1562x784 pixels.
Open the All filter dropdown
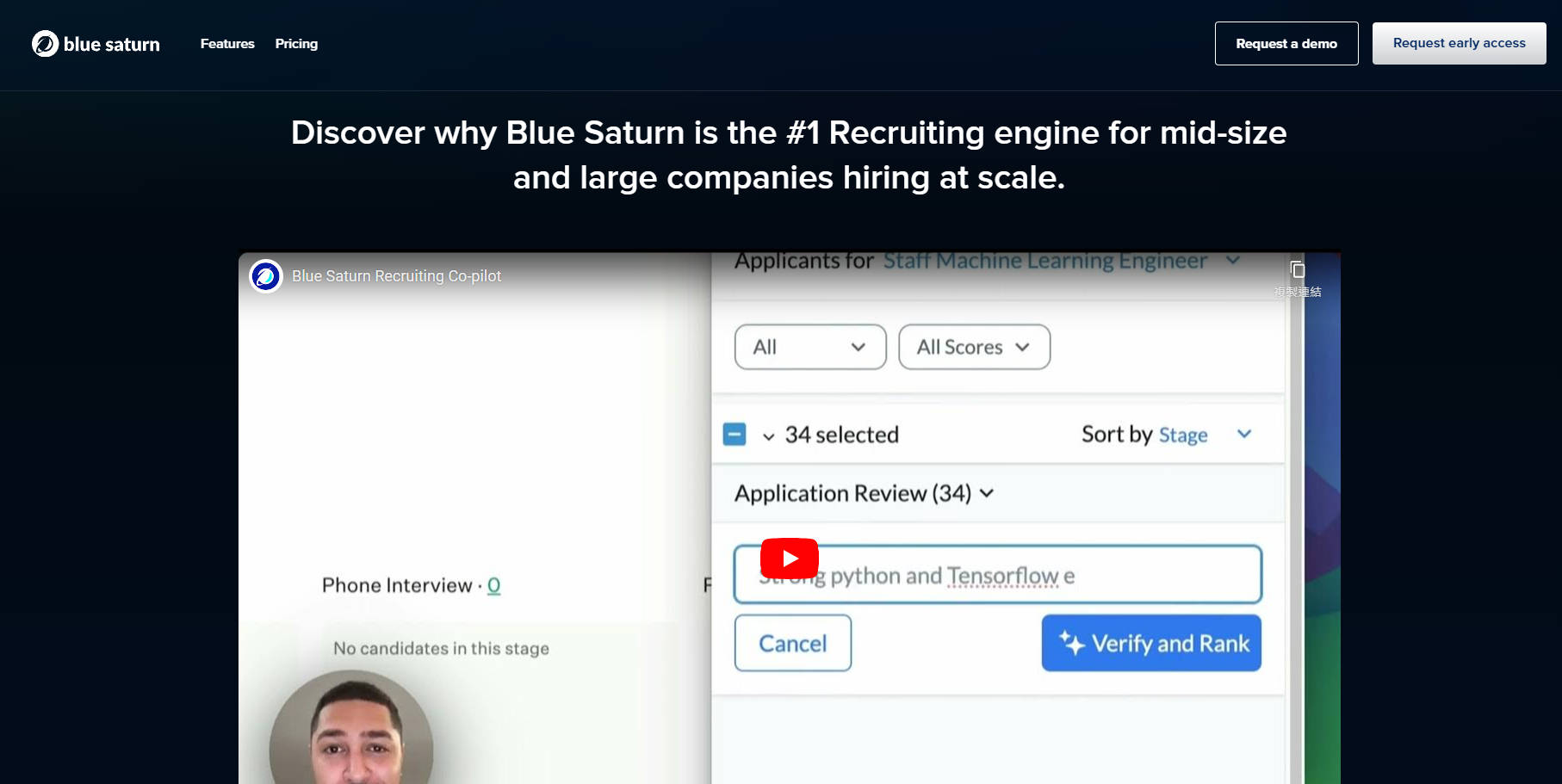pos(809,347)
